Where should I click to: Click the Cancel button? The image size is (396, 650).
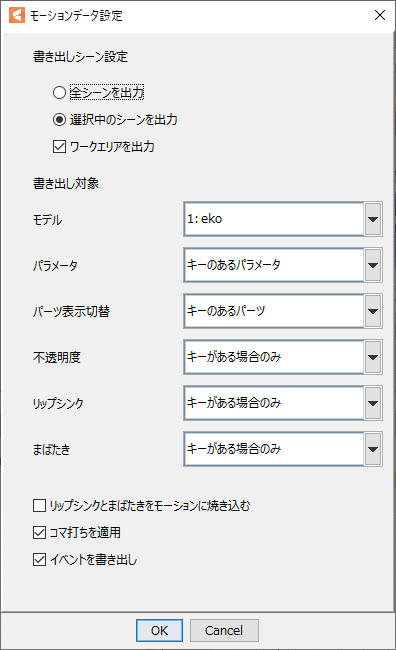pyautogui.click(x=224, y=631)
